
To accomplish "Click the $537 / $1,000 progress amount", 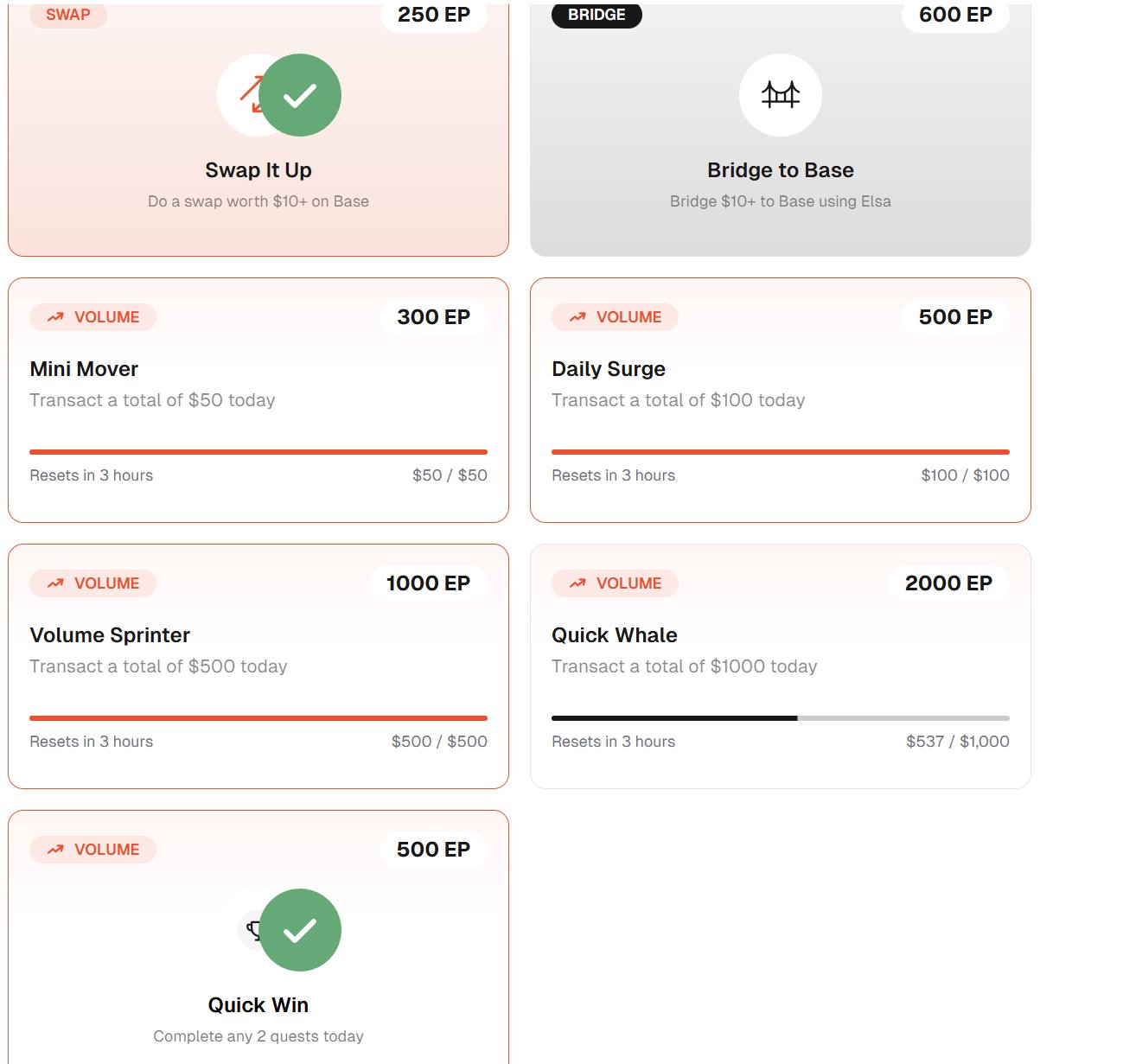I will tap(957, 742).
